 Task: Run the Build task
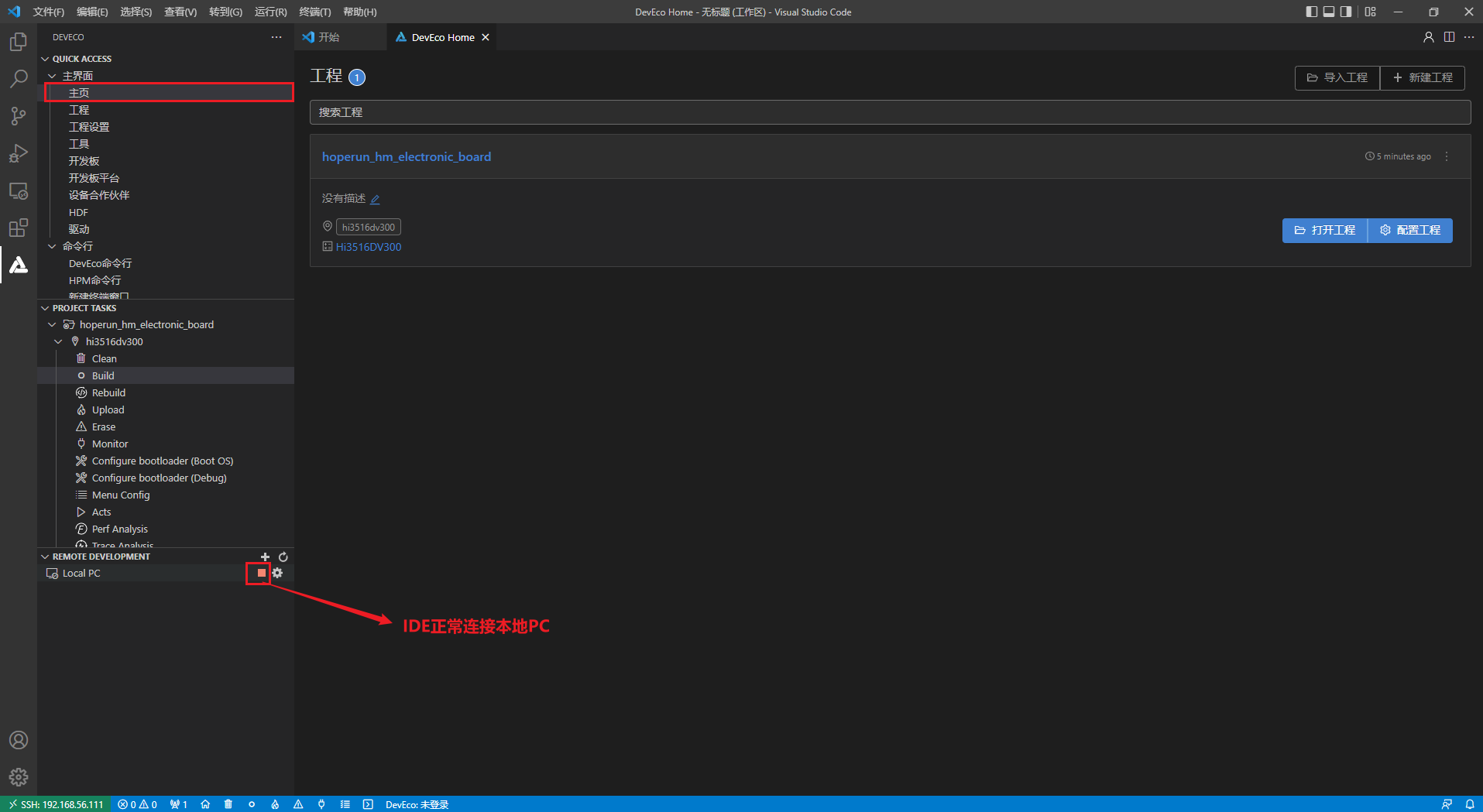click(x=166, y=375)
